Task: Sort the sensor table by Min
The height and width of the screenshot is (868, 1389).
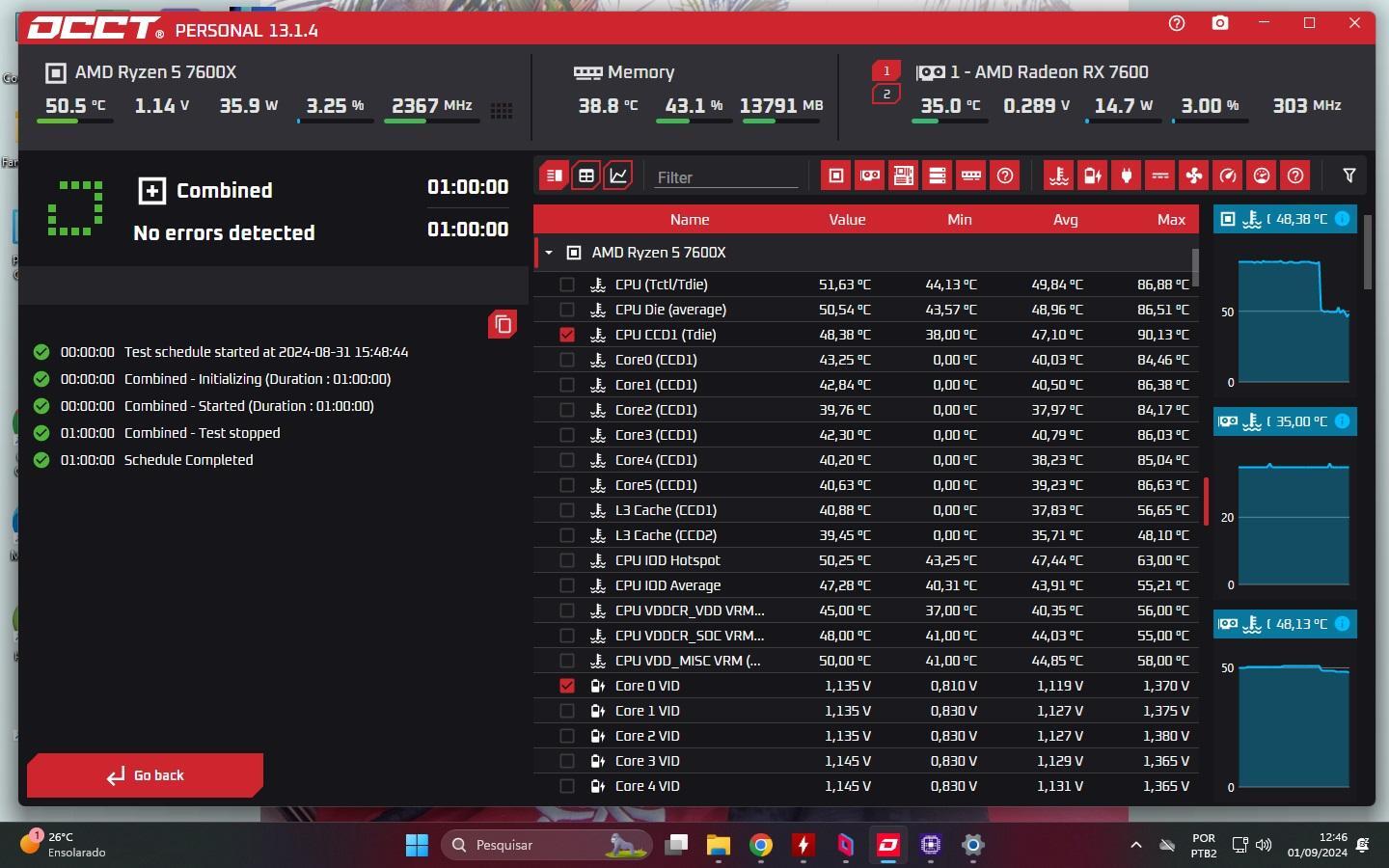Action: 960,220
